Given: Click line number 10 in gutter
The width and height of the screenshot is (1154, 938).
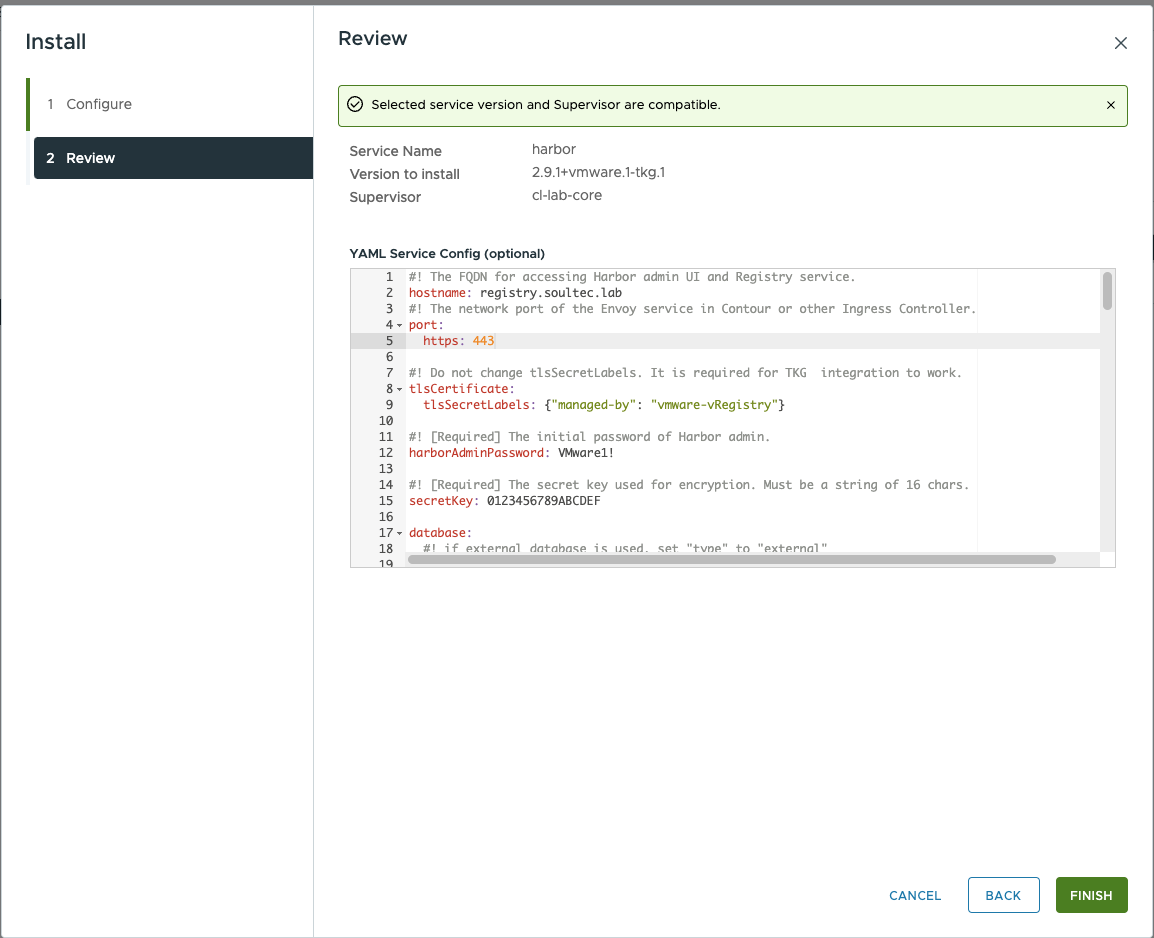Looking at the screenshot, I should pyautogui.click(x=386, y=421).
